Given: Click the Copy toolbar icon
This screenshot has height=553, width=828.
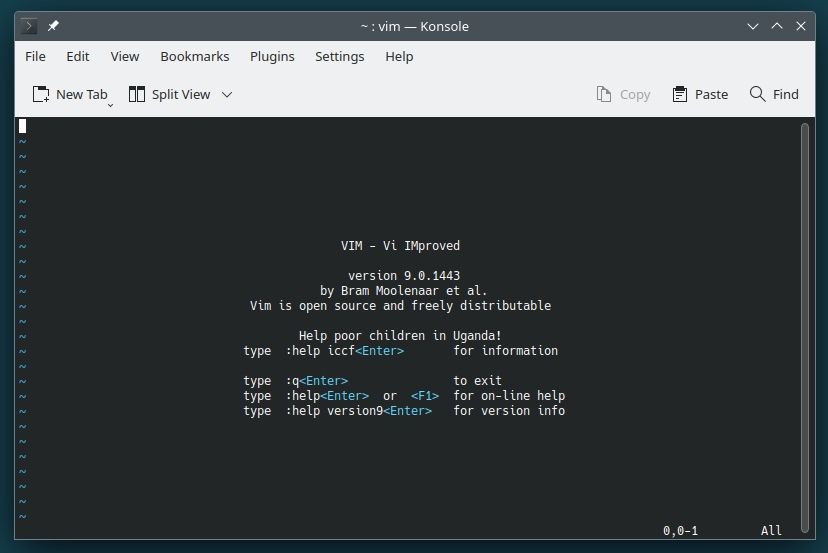Looking at the screenshot, I should (x=604, y=95).
